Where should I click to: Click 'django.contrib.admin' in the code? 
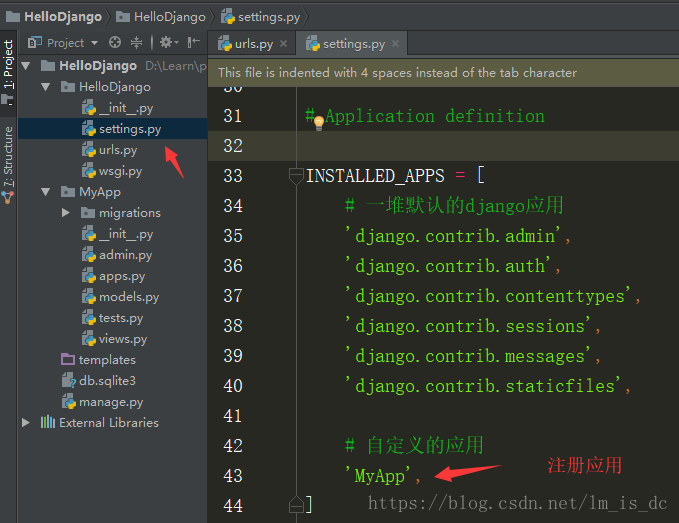tap(453, 236)
